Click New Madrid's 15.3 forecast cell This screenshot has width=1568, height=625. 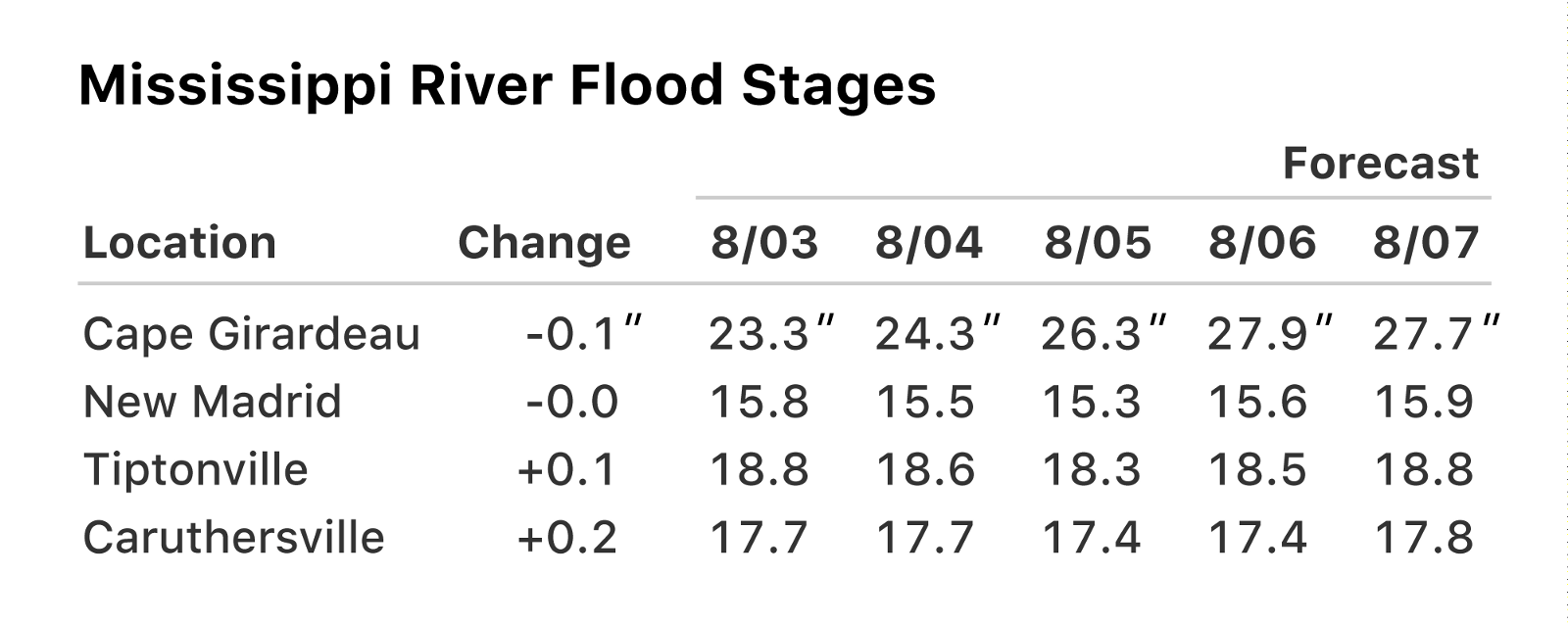point(1092,402)
